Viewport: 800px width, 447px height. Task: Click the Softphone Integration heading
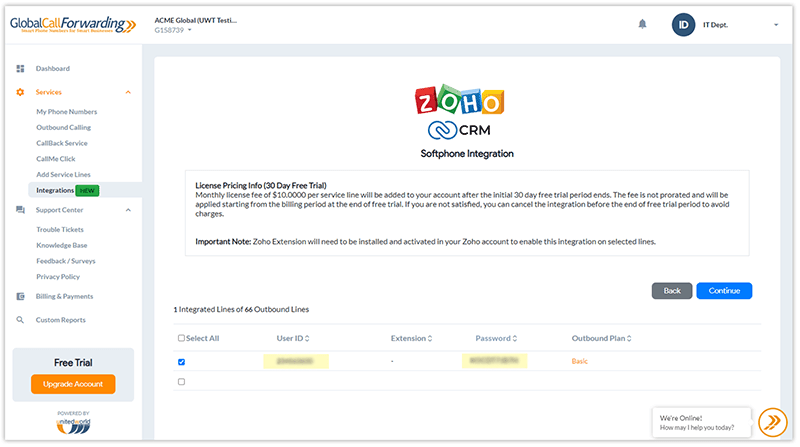[x=467, y=154]
